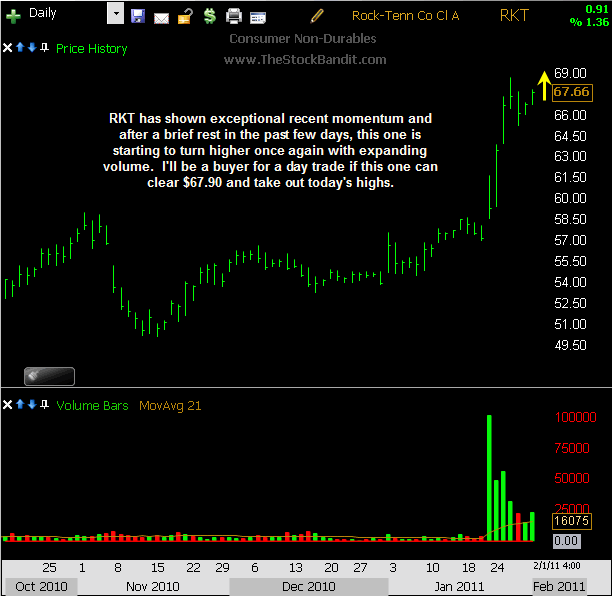Toggle the pin on Price History pane
The height and width of the screenshot is (596, 612).
[x=44, y=48]
